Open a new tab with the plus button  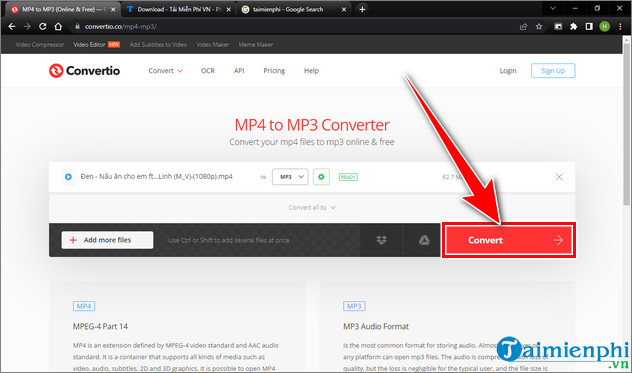362,9
